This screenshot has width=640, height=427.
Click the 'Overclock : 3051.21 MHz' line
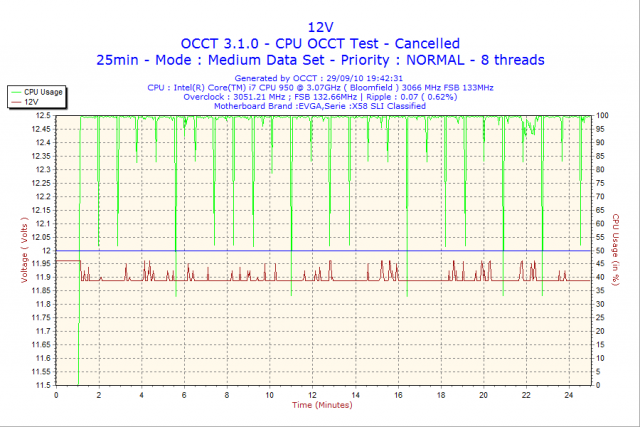(x=320, y=97)
